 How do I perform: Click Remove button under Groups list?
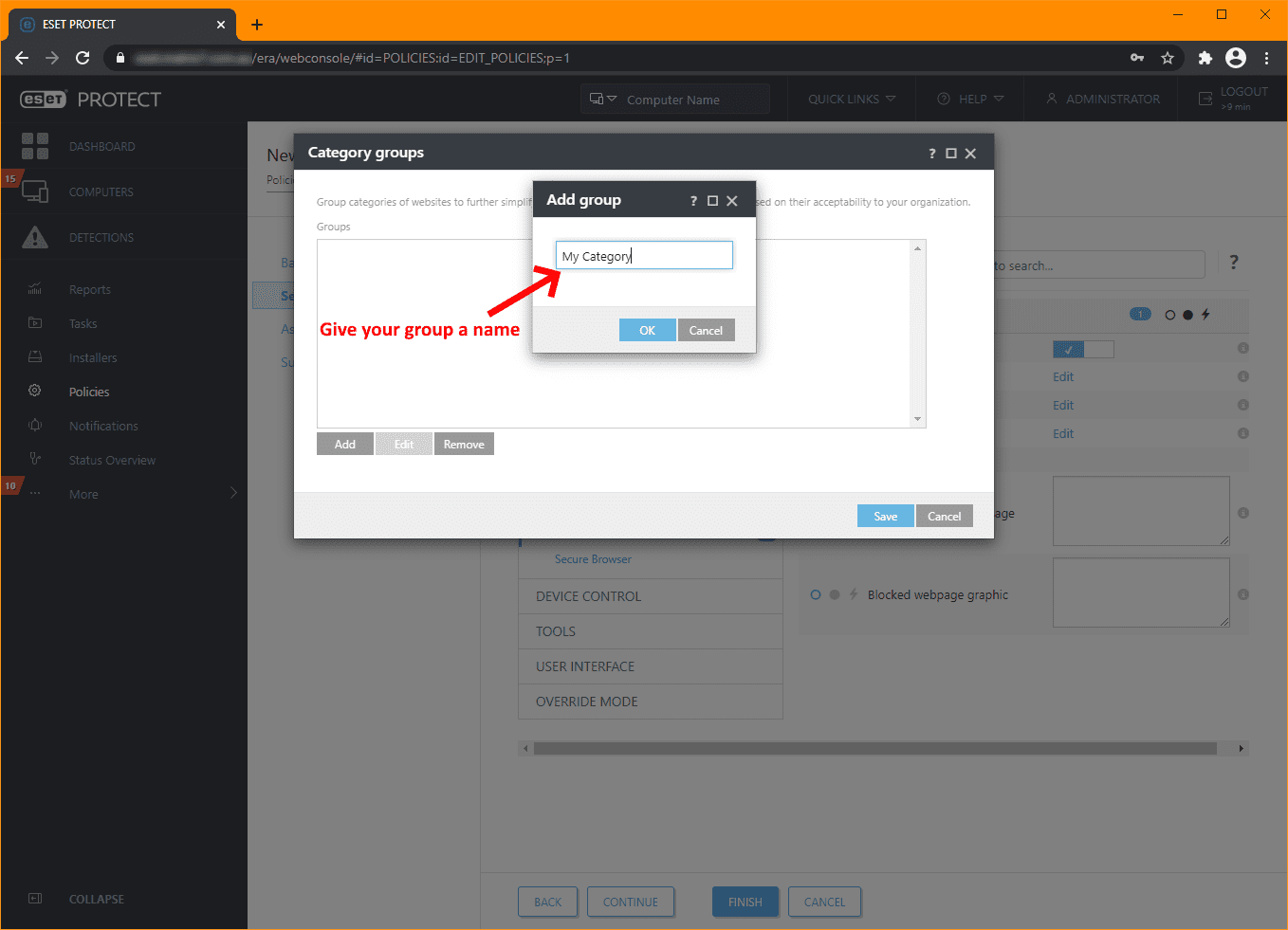coord(464,444)
